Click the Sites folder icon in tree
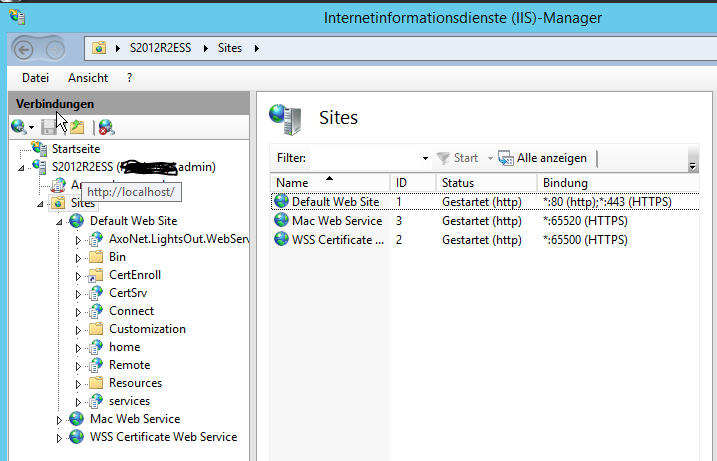 (x=58, y=203)
